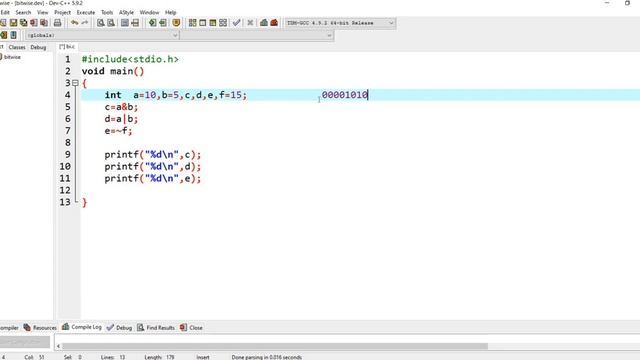Click the Goto function toolbar icon

point(125,23)
